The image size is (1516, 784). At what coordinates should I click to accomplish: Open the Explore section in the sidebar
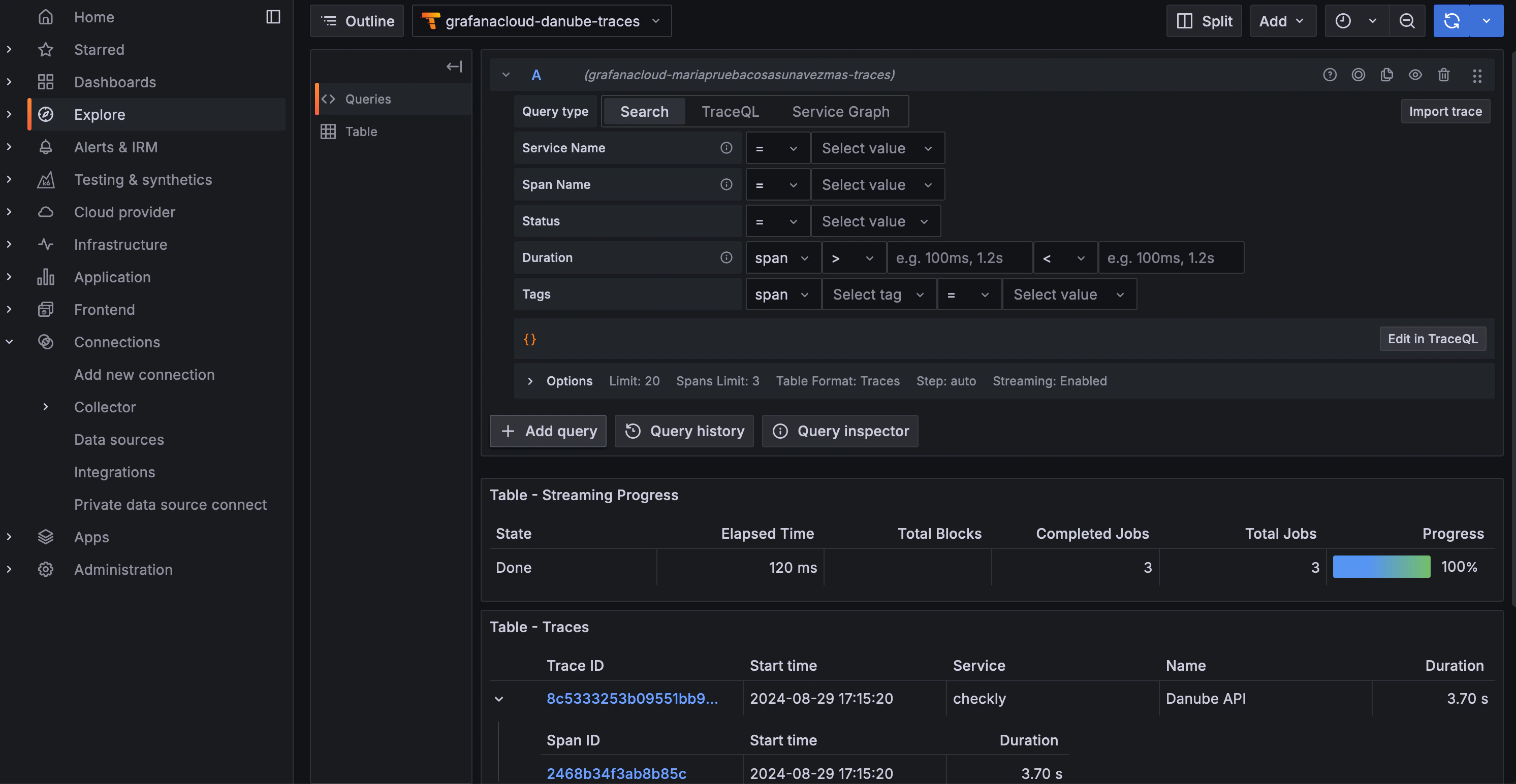point(99,114)
